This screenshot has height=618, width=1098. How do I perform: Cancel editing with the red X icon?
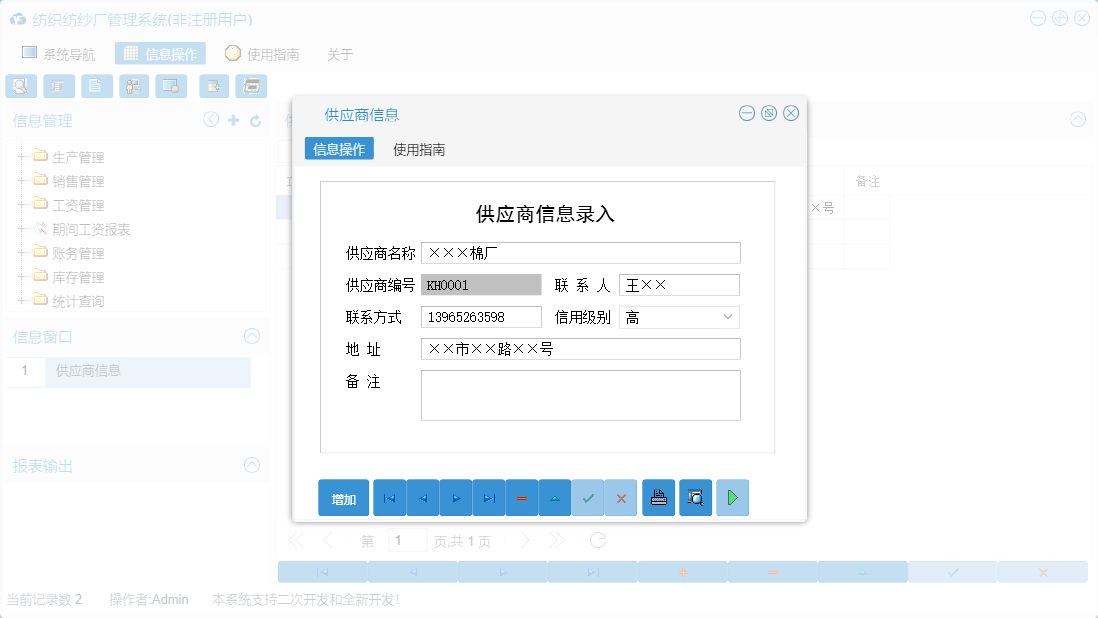621,497
